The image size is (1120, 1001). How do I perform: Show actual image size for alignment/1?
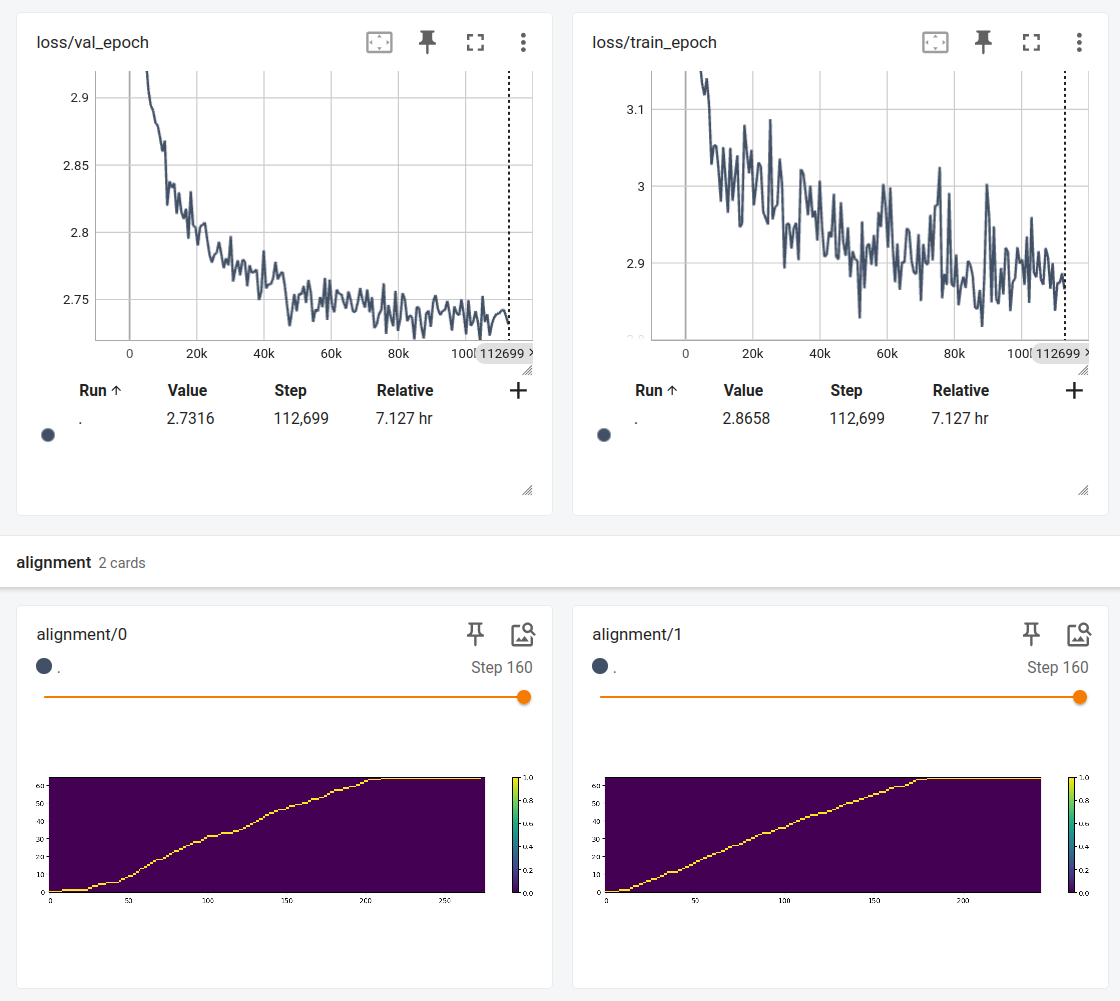[x=1079, y=634]
